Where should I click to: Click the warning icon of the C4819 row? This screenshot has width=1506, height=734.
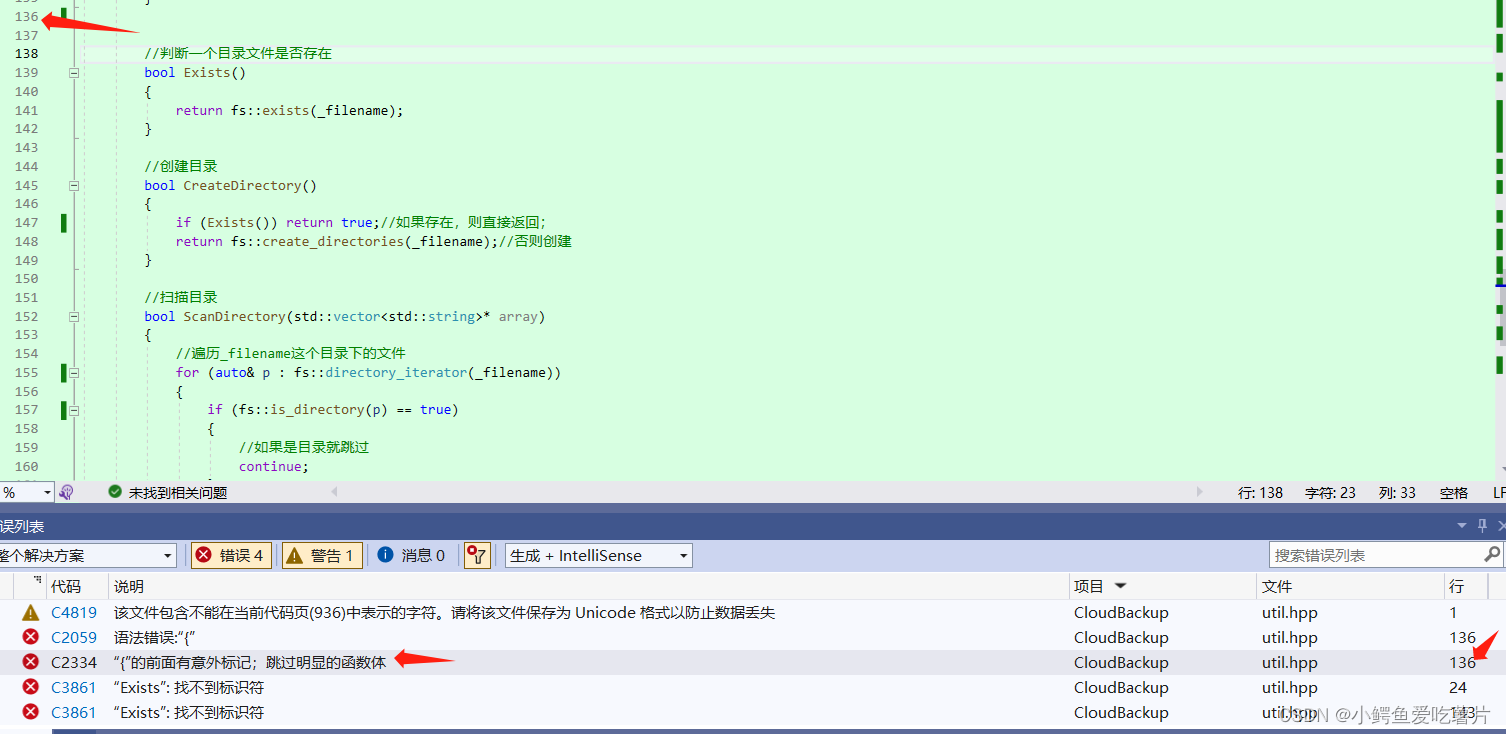coord(31,612)
